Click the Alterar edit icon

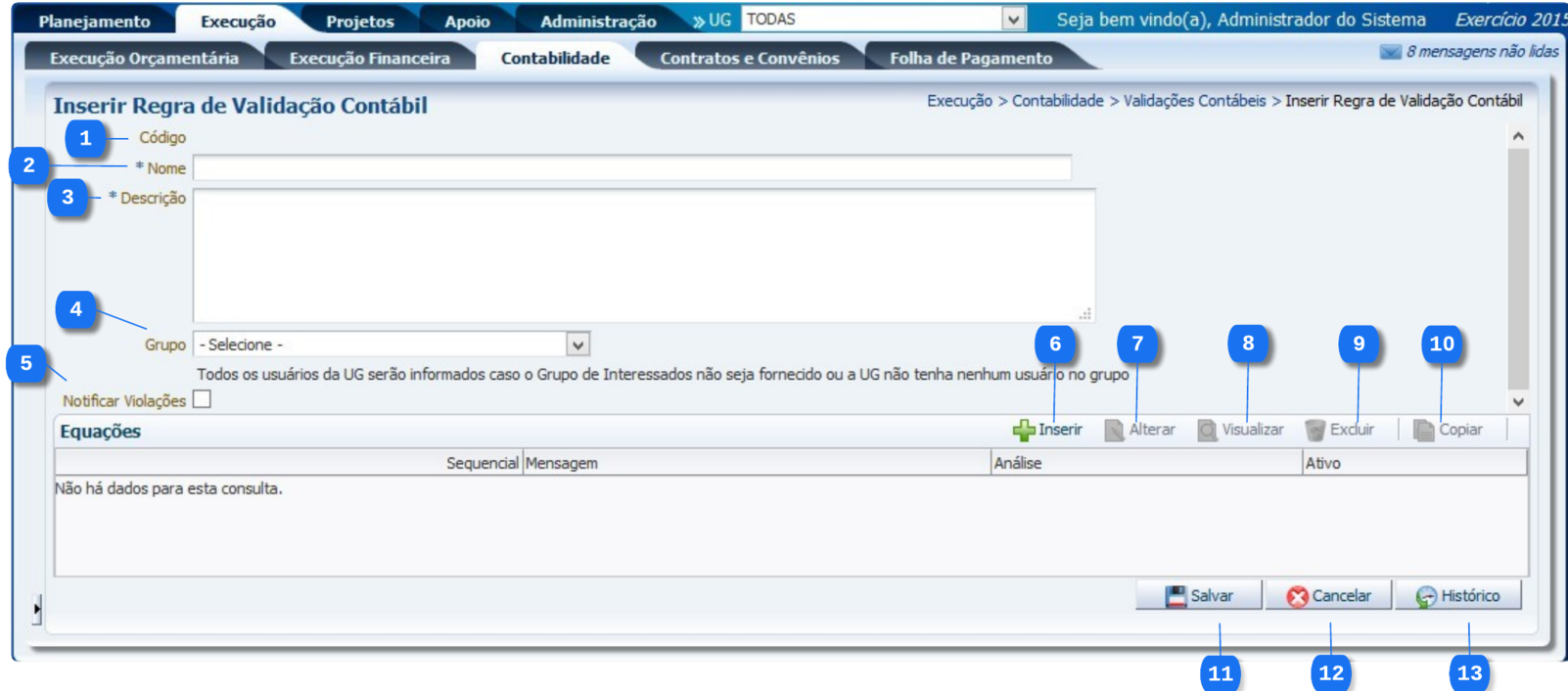tap(1114, 431)
